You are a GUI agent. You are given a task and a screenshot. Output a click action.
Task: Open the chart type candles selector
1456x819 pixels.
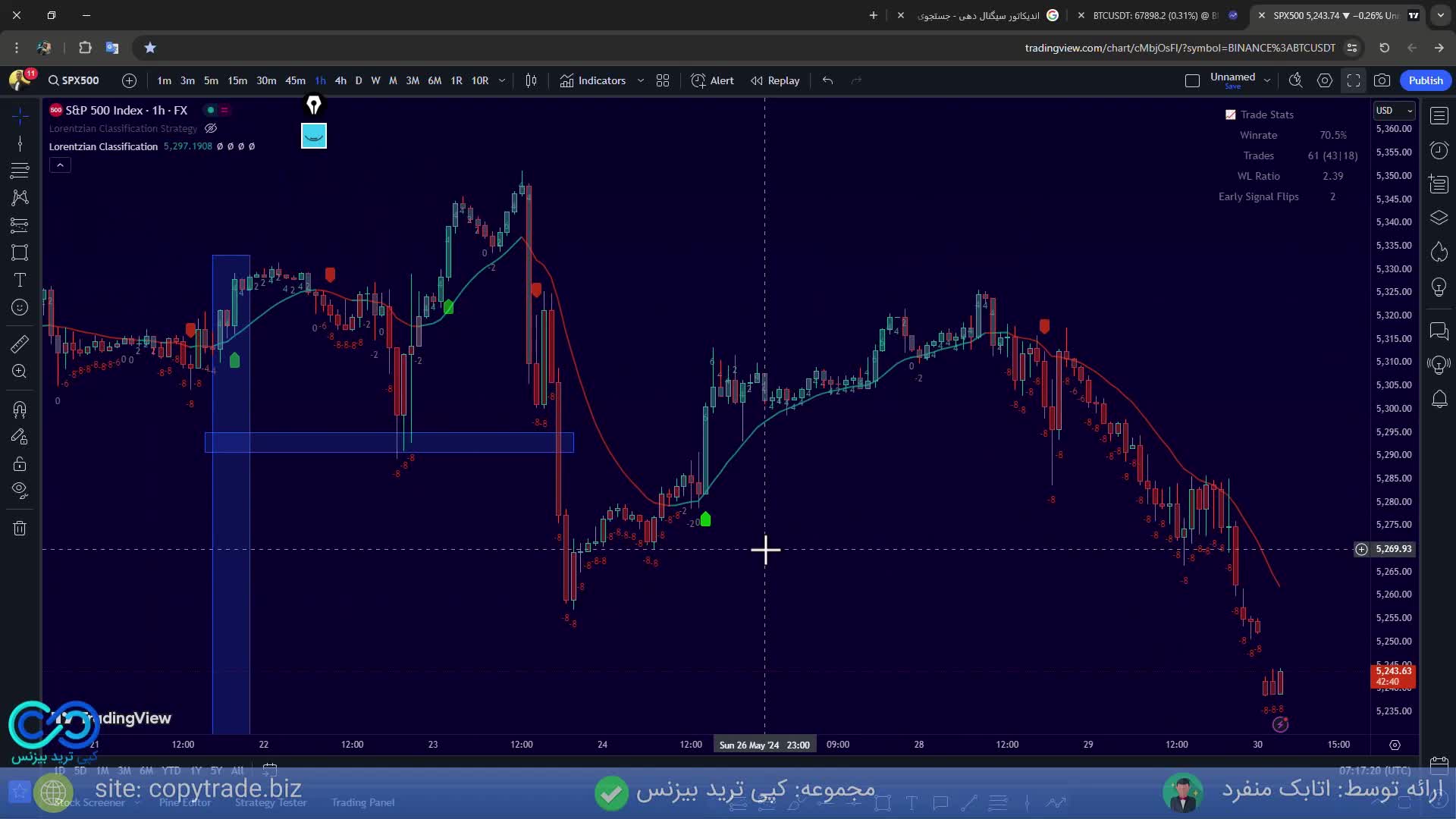[x=531, y=80]
